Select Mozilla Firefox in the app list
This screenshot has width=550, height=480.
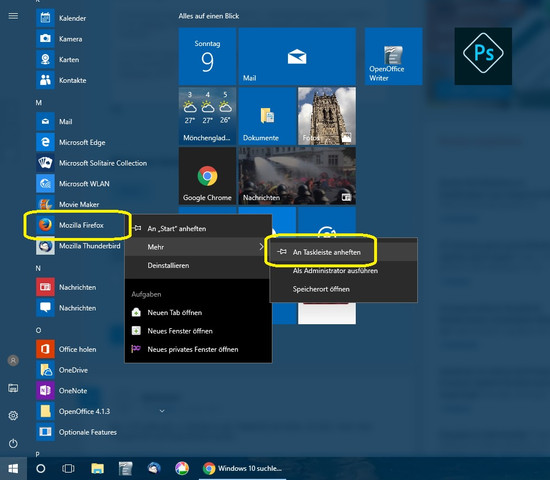click(81, 225)
